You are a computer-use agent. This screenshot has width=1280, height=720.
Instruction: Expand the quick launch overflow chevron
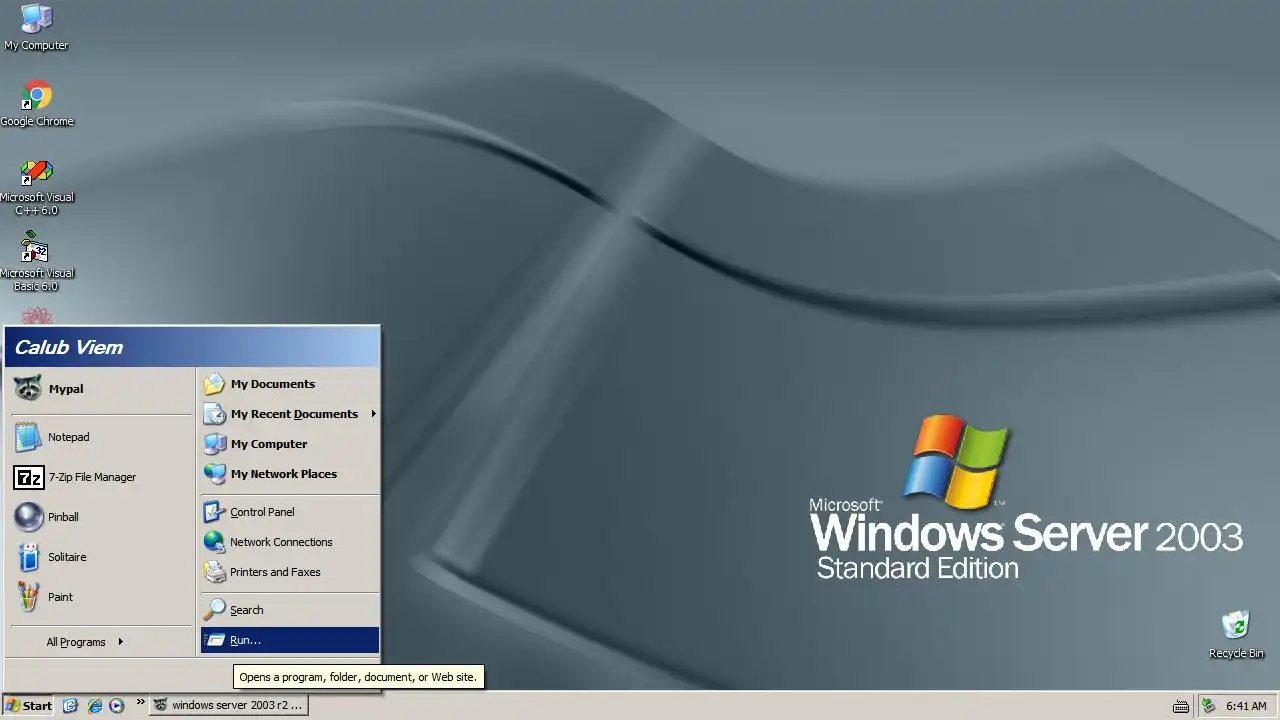click(140, 702)
